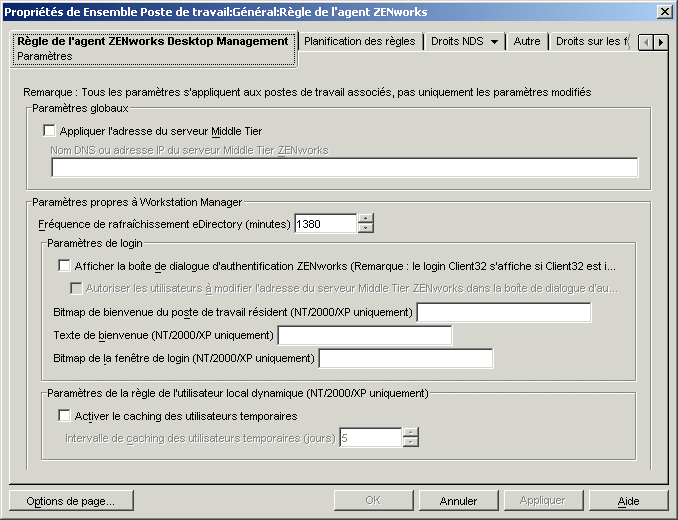Click the Fréquence de rafraîchissement eDirectory label

164,224
